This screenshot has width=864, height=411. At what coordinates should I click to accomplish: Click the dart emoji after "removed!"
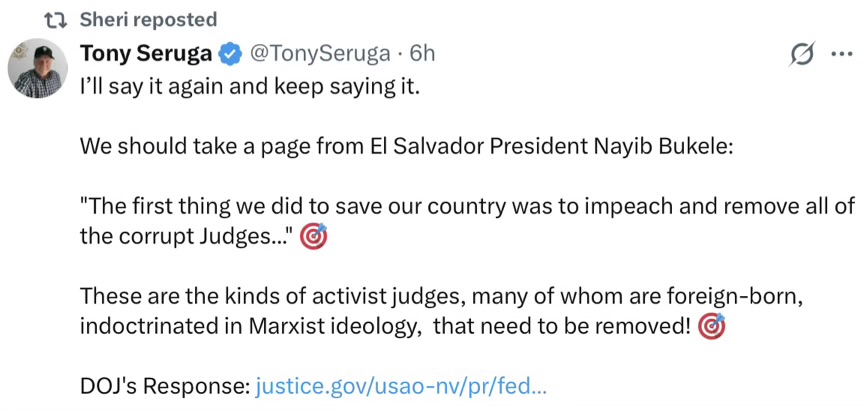point(710,326)
